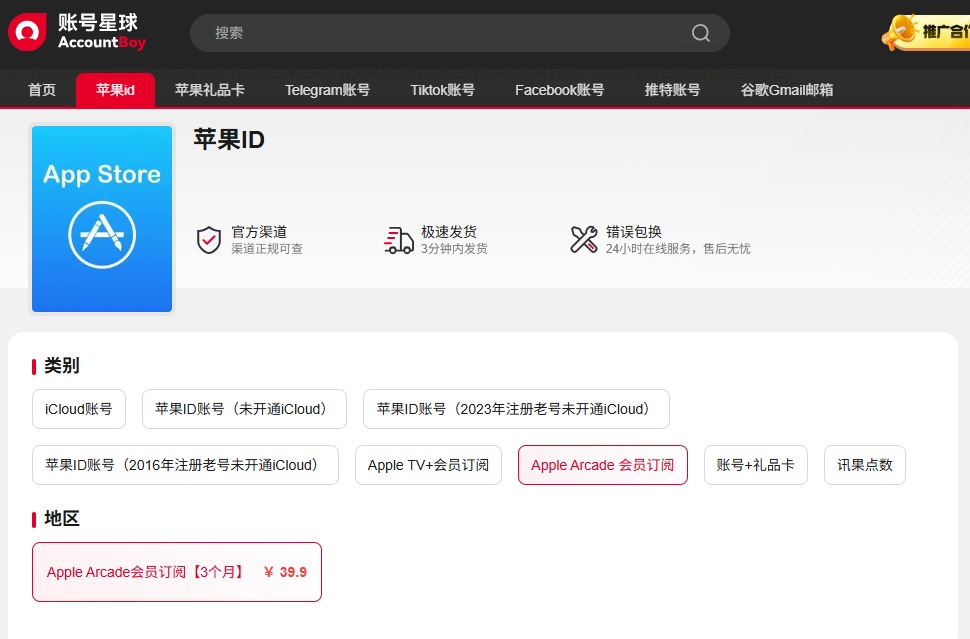Pick the 讯果点数 category

point(865,465)
